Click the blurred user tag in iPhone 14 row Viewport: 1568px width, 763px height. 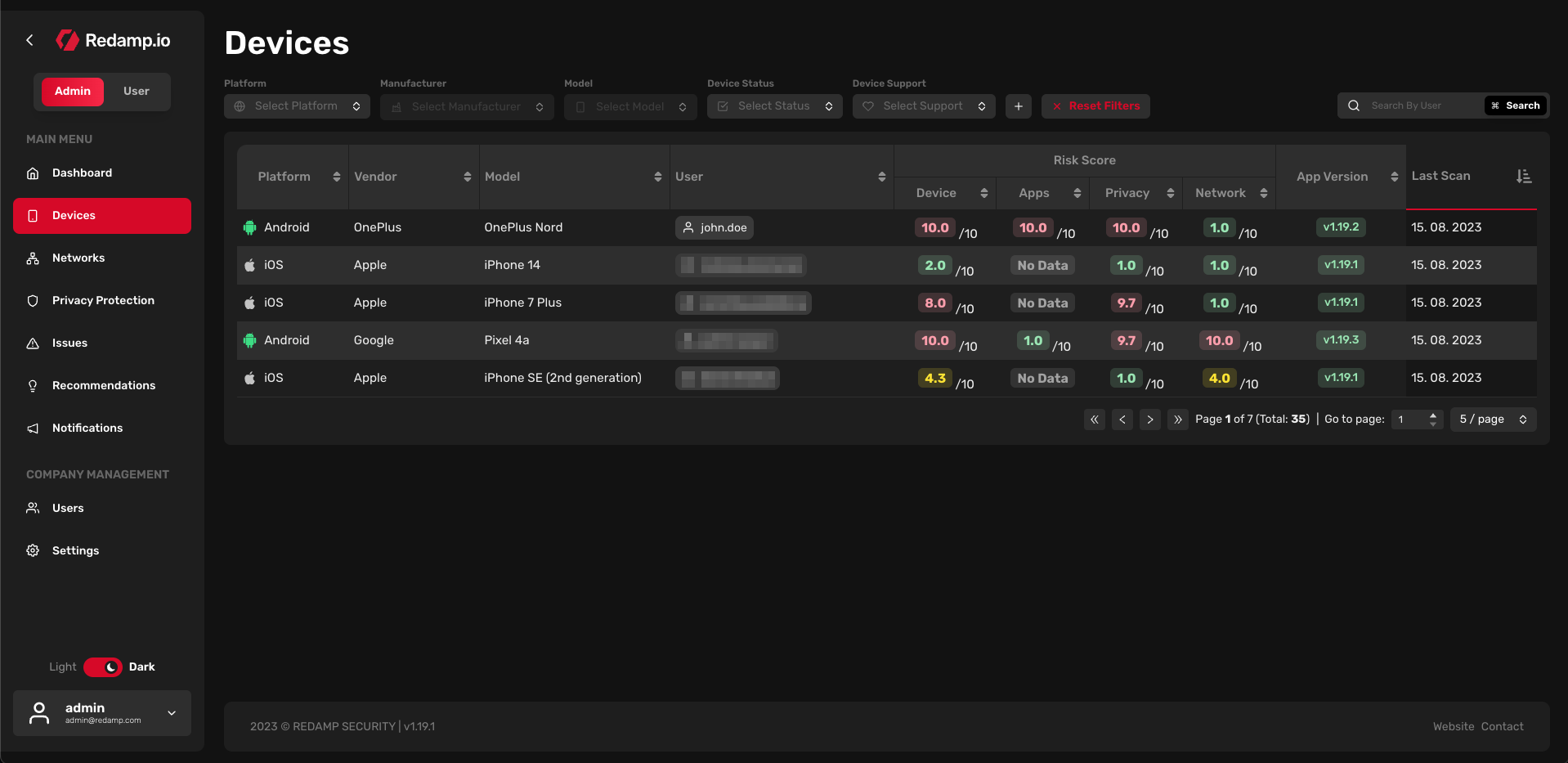pyautogui.click(x=741, y=266)
